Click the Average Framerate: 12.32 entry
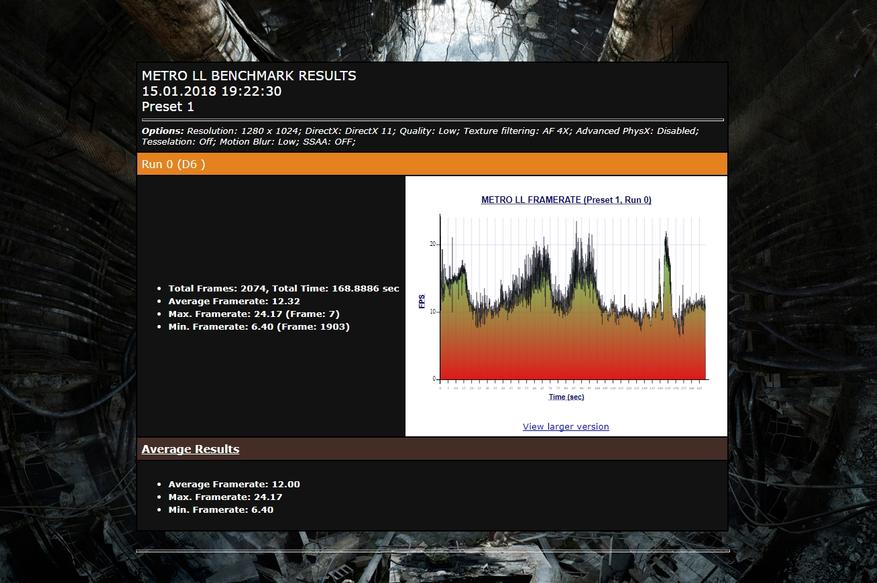The image size is (877, 583). [x=233, y=301]
